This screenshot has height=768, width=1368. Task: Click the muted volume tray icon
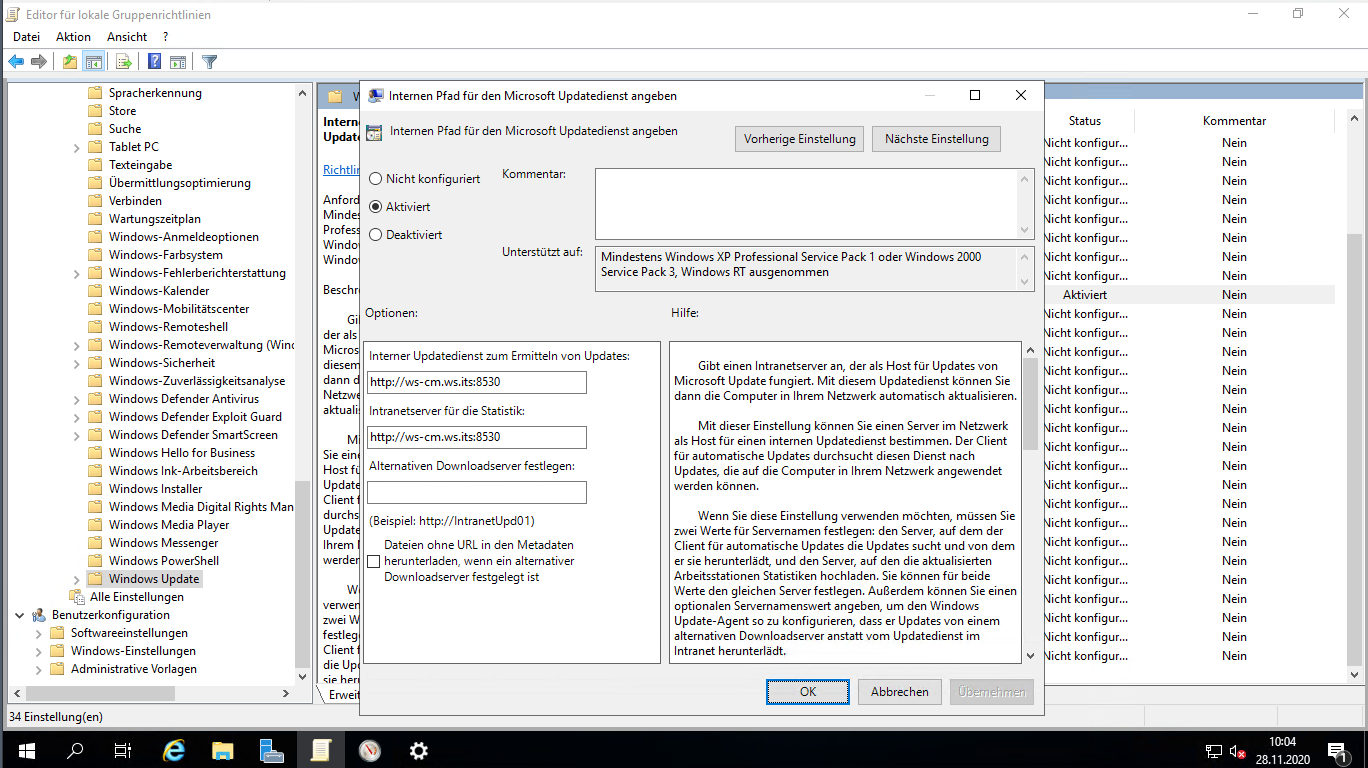pyautogui.click(x=1238, y=751)
